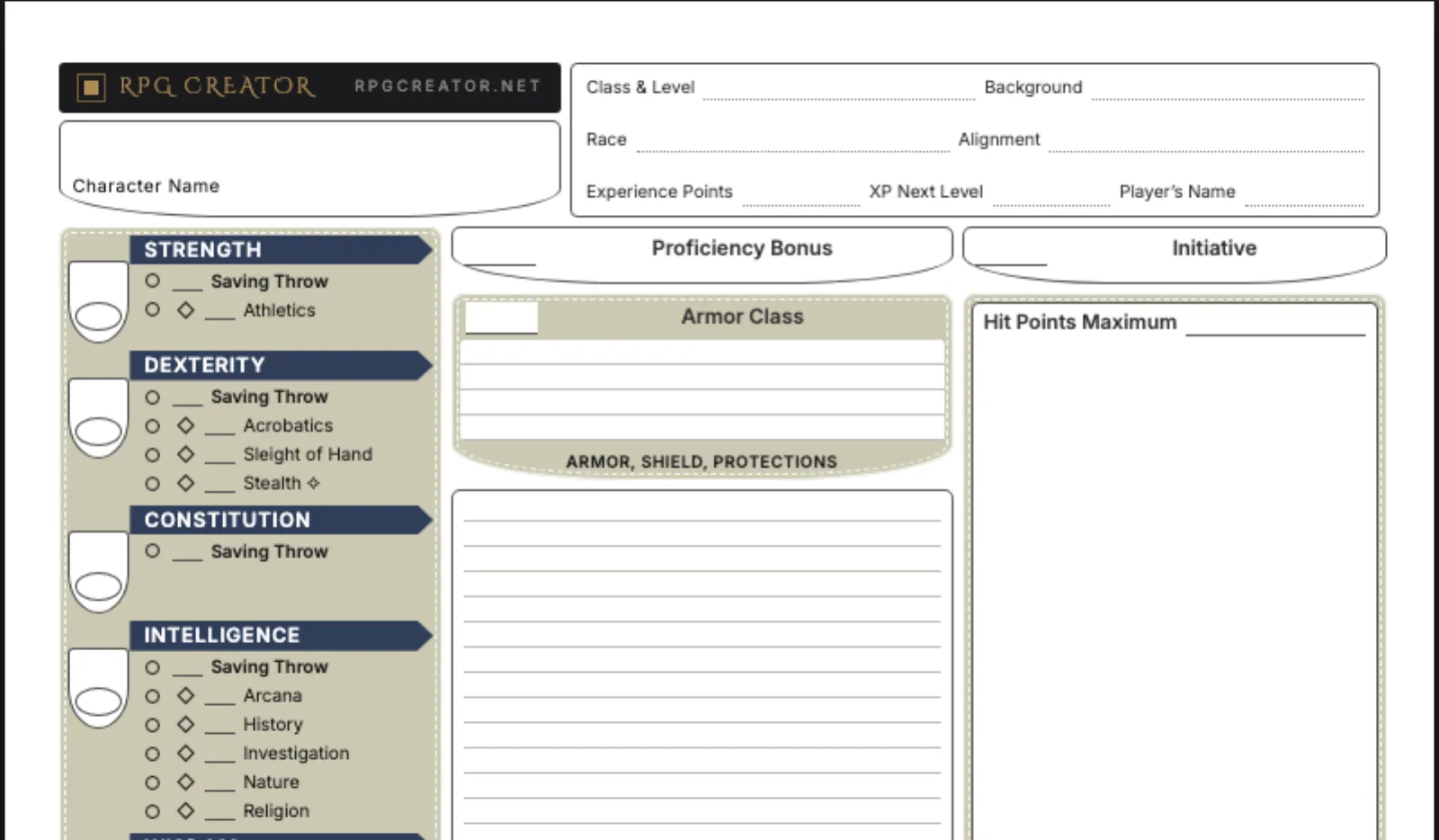Click the Investigation skill label
This screenshot has height=840, width=1439.
(296, 753)
